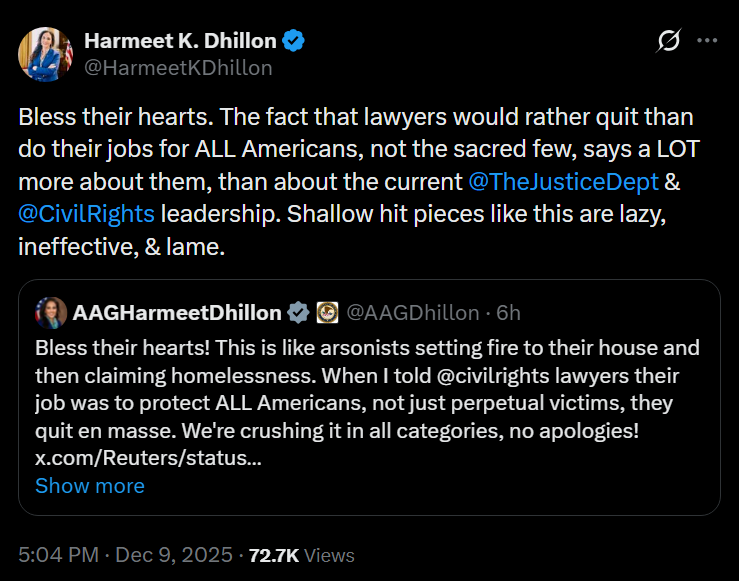This screenshot has width=739, height=581.
Task: Click the @AAGDhillon handle
Action: point(411,313)
